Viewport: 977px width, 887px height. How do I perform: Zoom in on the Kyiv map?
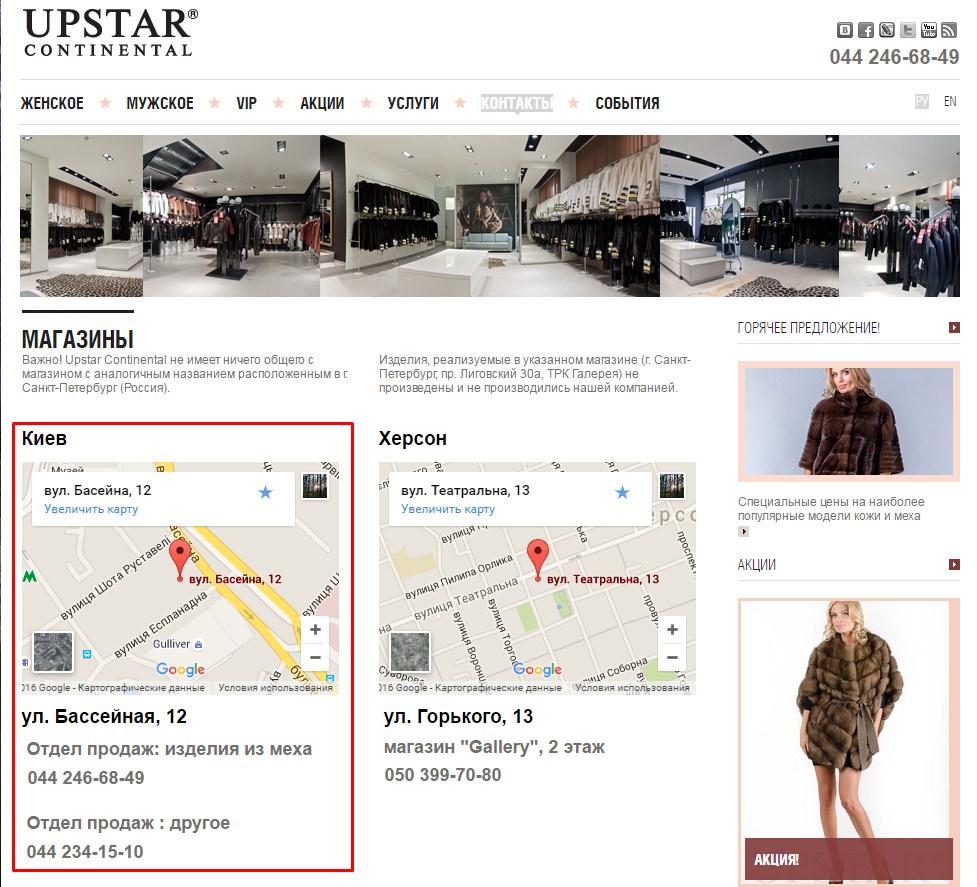click(x=315, y=630)
